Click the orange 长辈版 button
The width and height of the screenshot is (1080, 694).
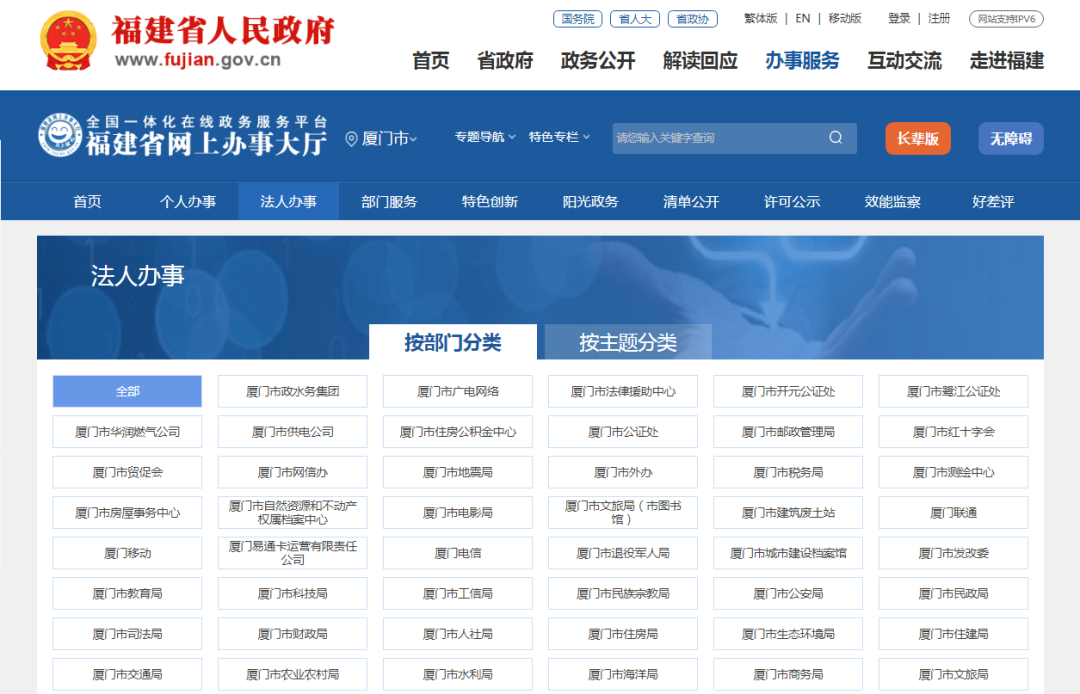(917, 139)
